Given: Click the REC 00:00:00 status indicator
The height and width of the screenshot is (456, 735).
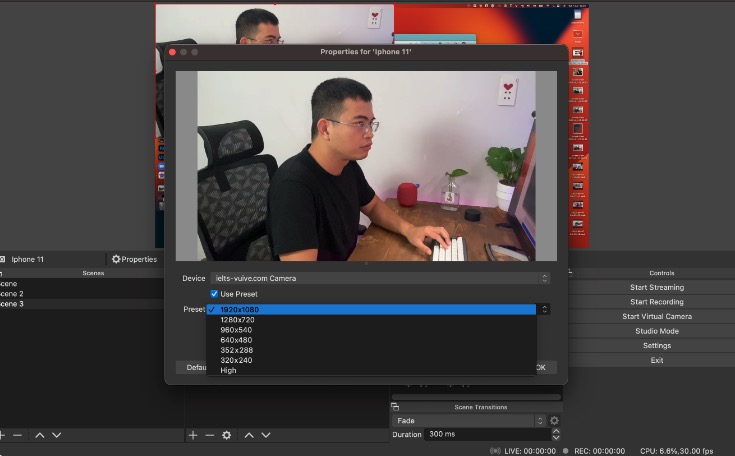Looking at the screenshot, I should coord(593,451).
